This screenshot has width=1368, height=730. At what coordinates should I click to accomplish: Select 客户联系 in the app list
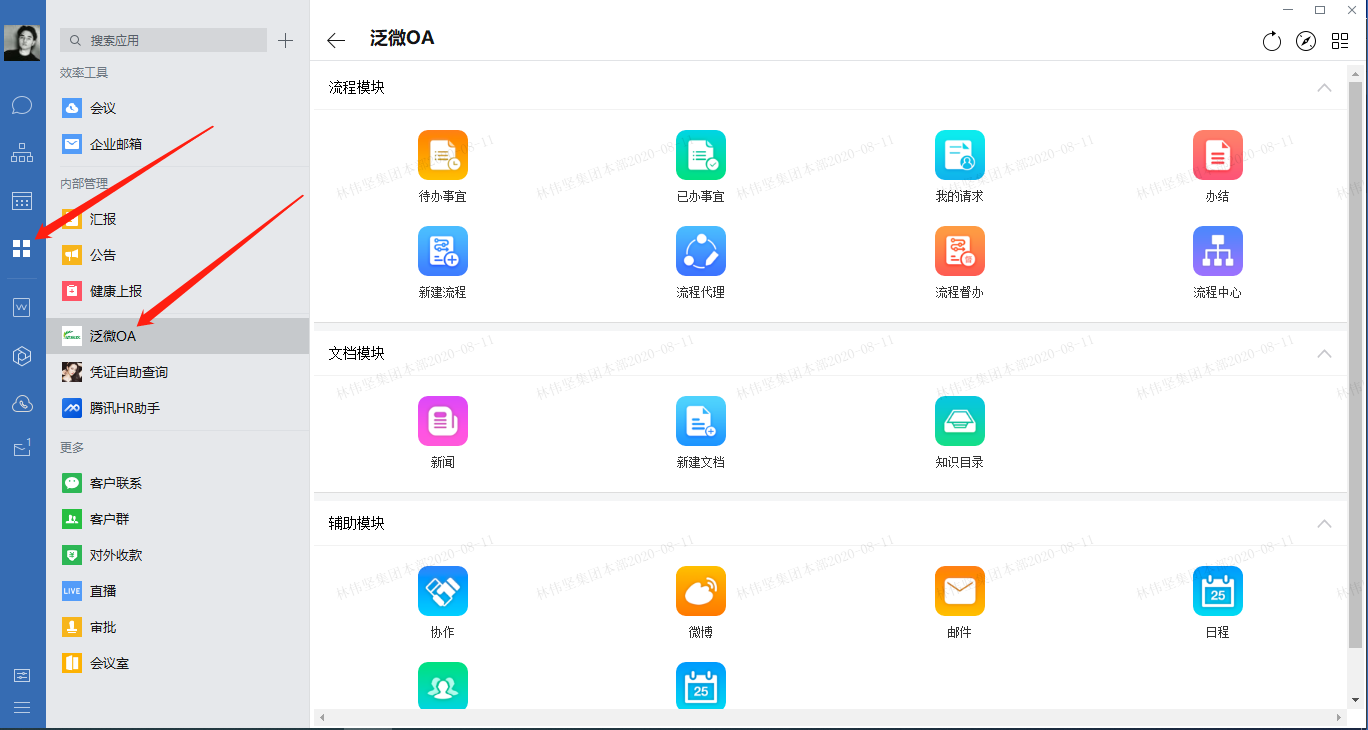click(178, 483)
